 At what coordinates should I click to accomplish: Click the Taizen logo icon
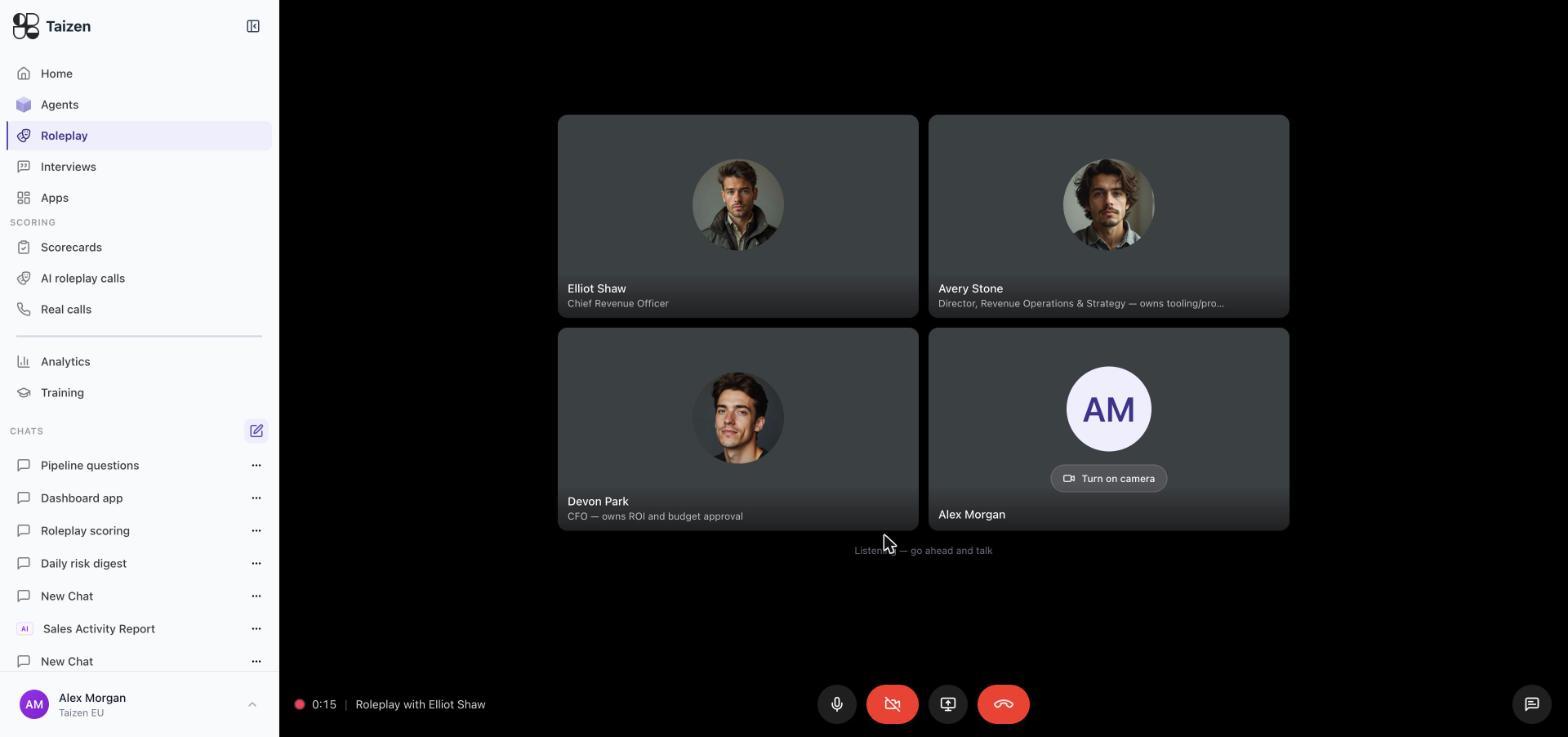coord(26,26)
